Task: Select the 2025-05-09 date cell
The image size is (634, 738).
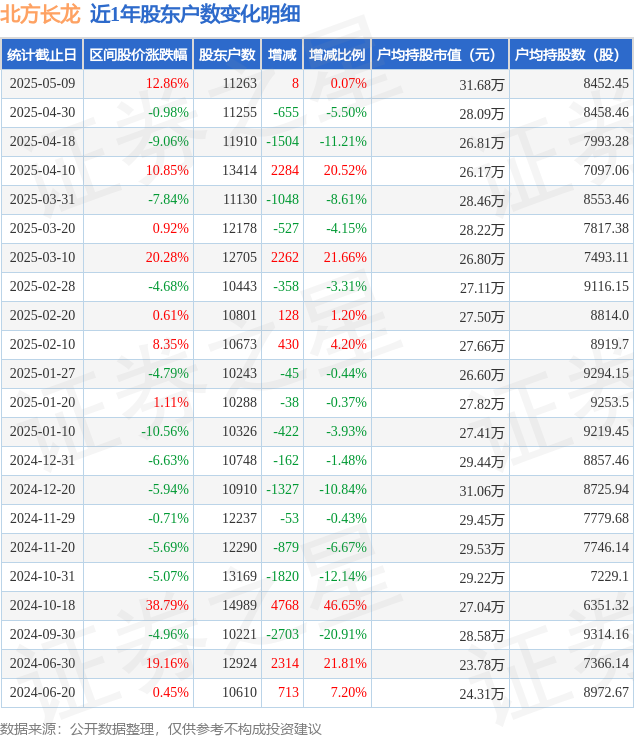Action: (x=42, y=84)
